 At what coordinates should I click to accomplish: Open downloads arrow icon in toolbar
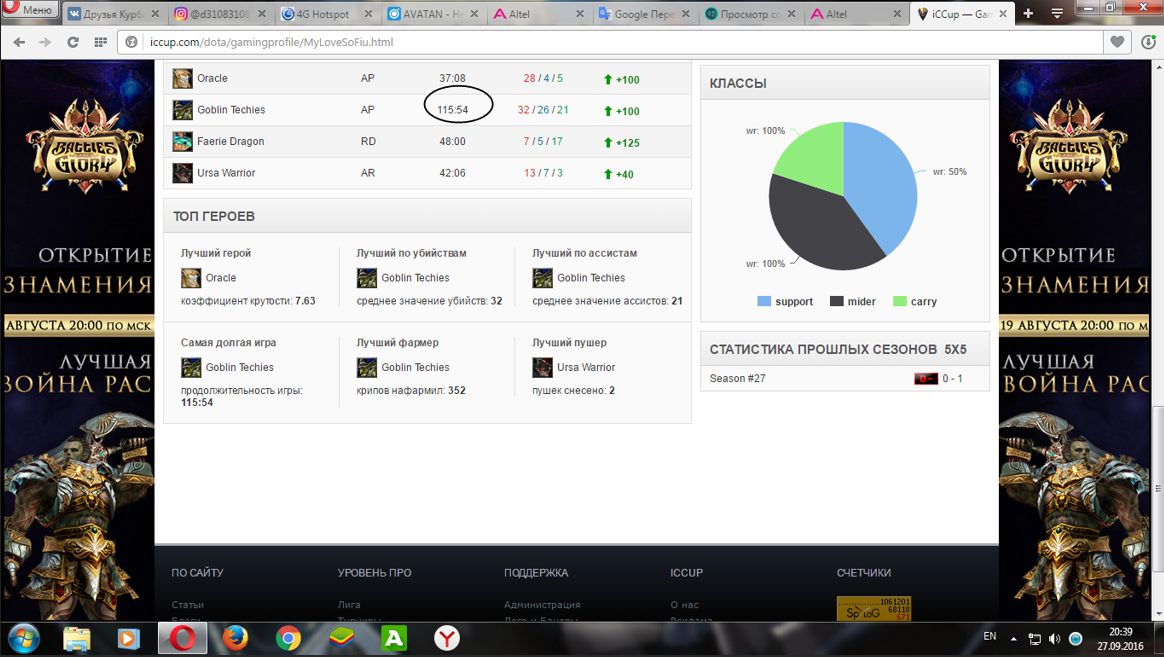click(1148, 42)
